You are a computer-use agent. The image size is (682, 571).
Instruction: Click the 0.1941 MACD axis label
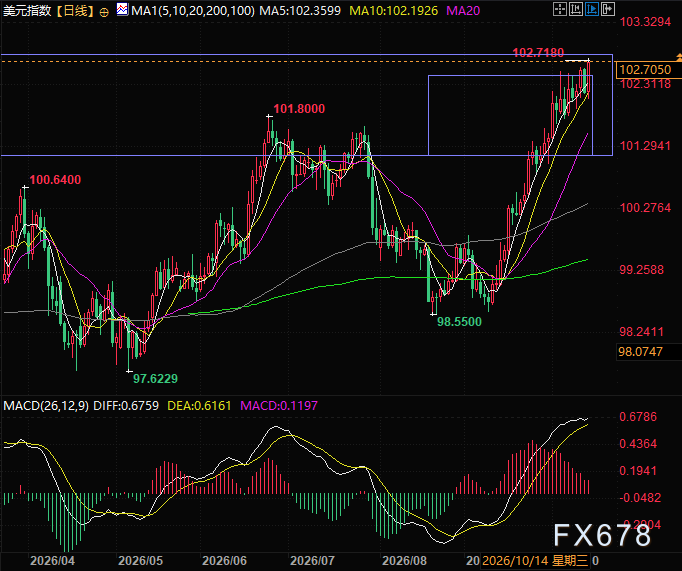click(x=638, y=471)
